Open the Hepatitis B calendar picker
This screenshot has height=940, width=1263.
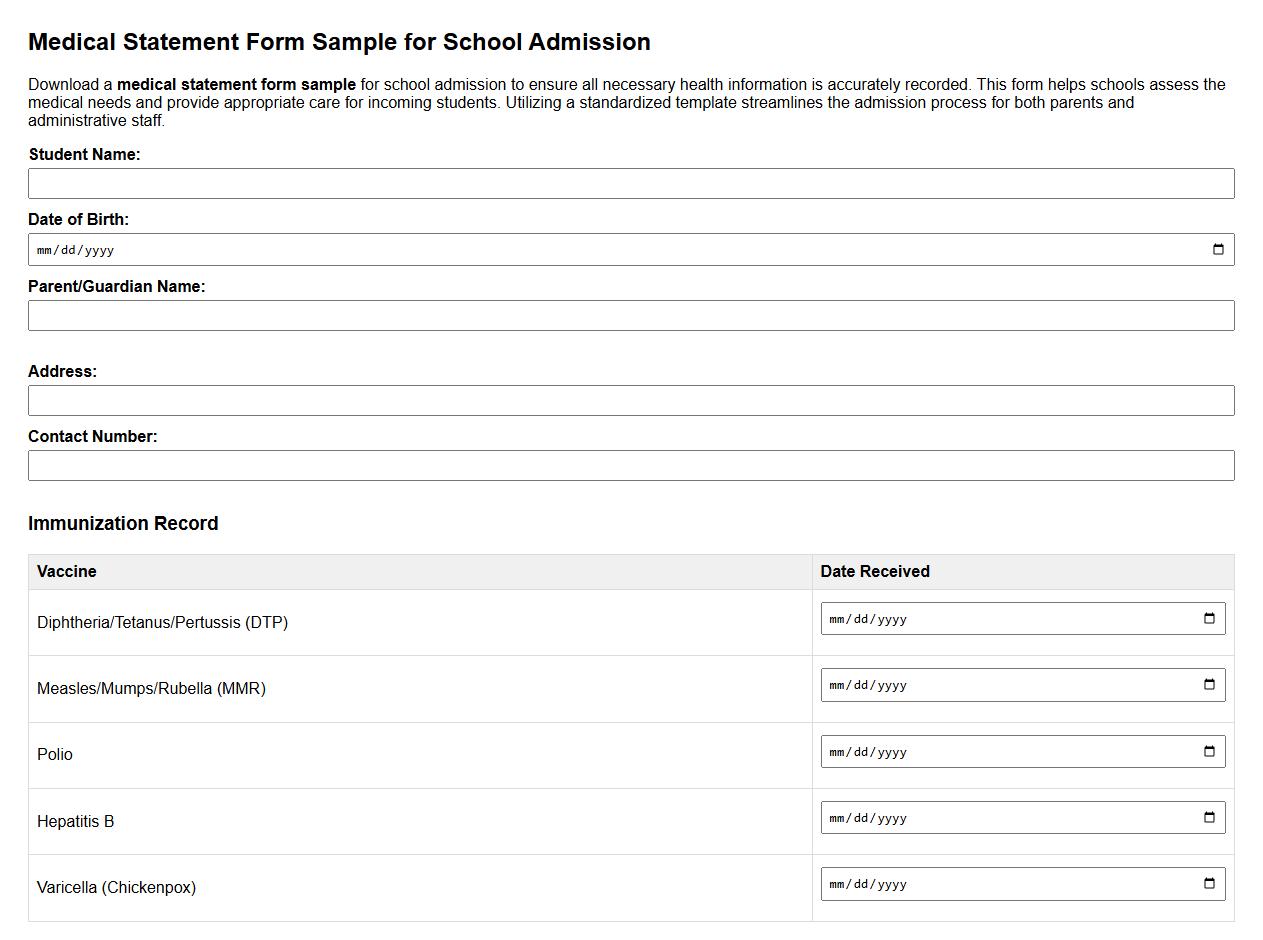pos(1209,816)
